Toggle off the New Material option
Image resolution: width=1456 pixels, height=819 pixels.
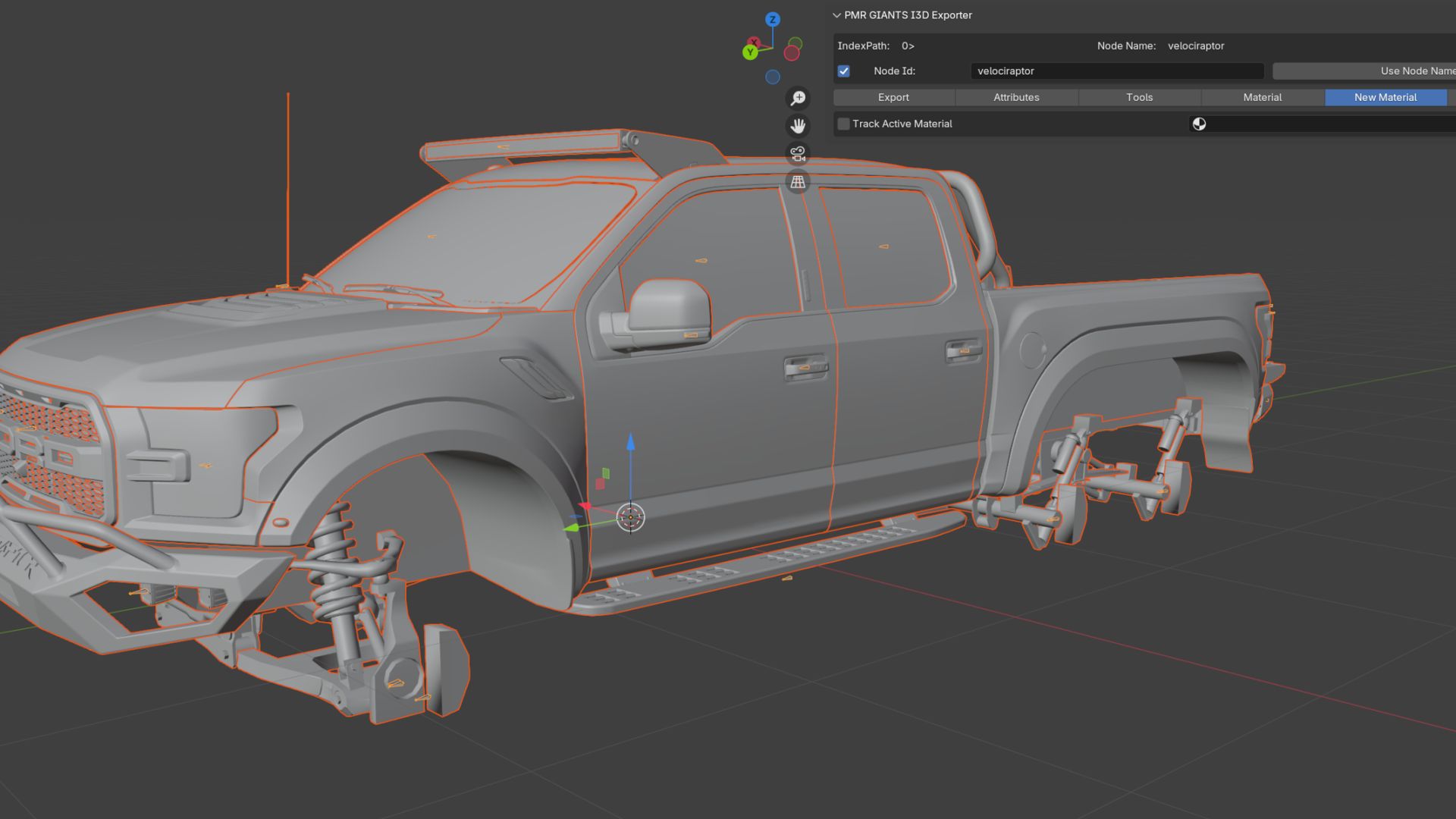pos(1385,97)
